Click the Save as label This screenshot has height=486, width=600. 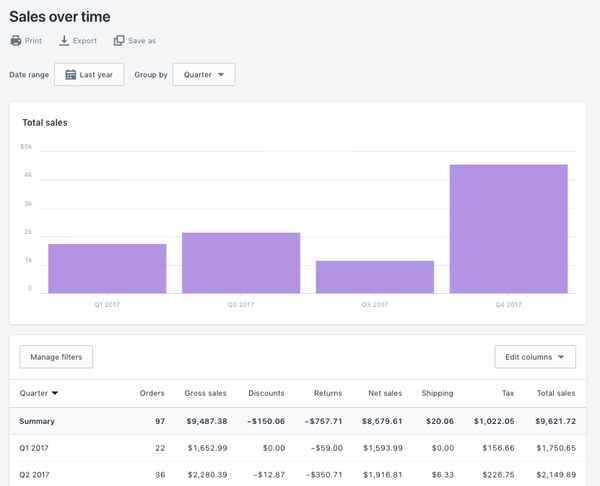(142, 41)
